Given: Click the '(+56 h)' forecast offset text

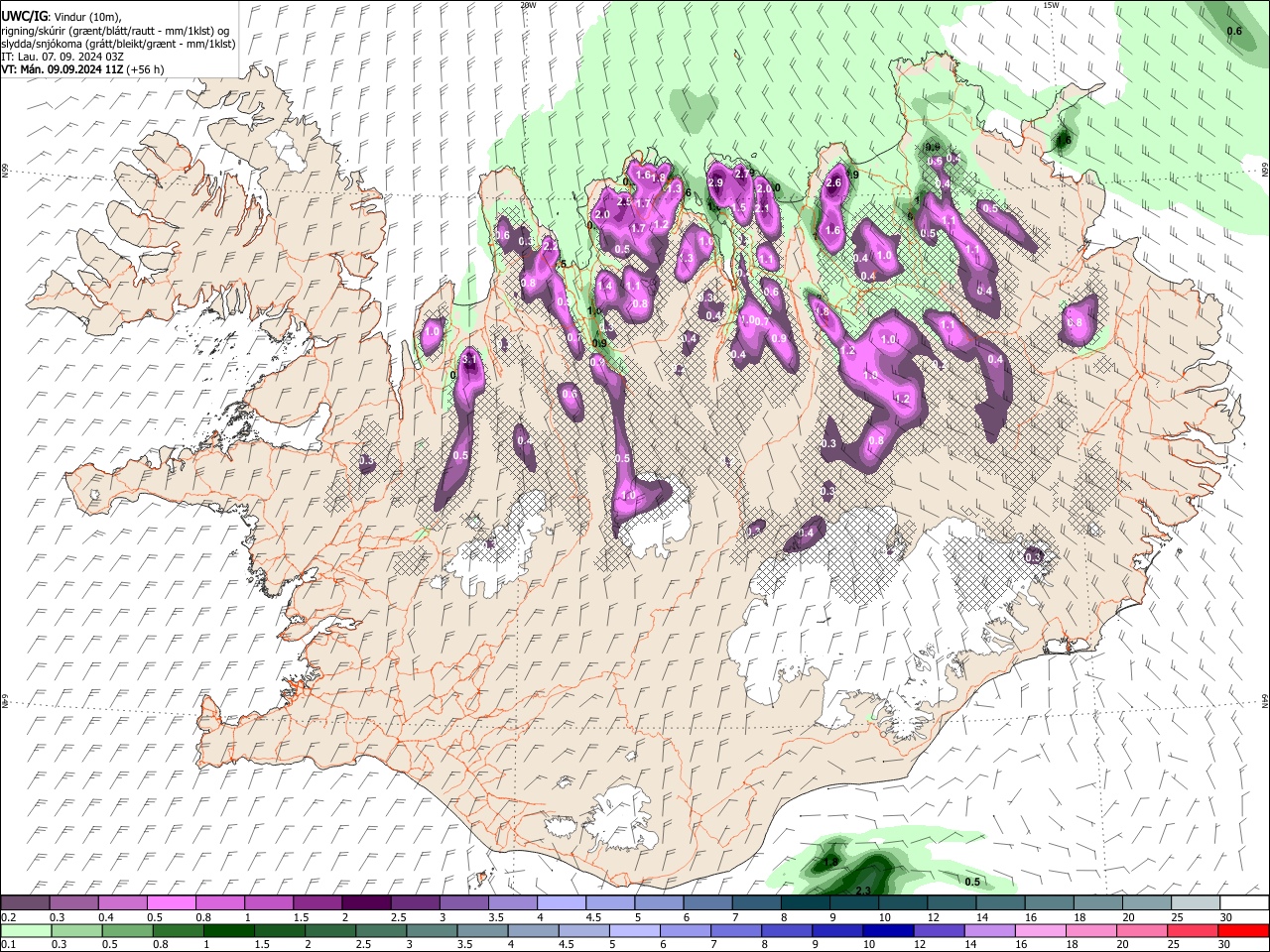Looking at the screenshot, I should pyautogui.click(x=147, y=69).
